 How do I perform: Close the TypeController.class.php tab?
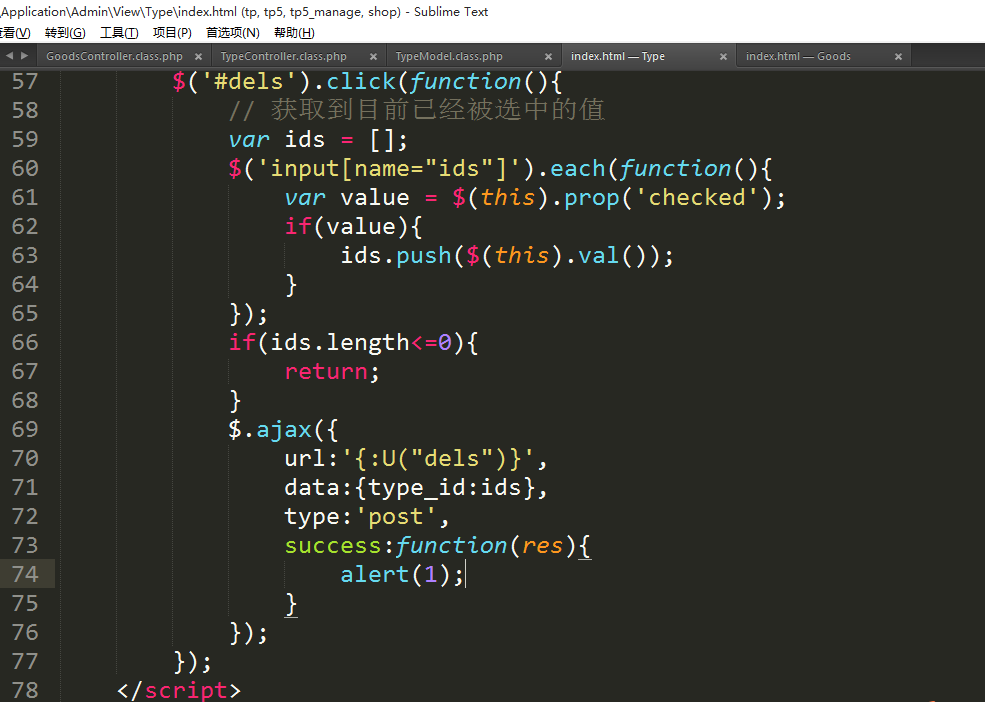(373, 57)
